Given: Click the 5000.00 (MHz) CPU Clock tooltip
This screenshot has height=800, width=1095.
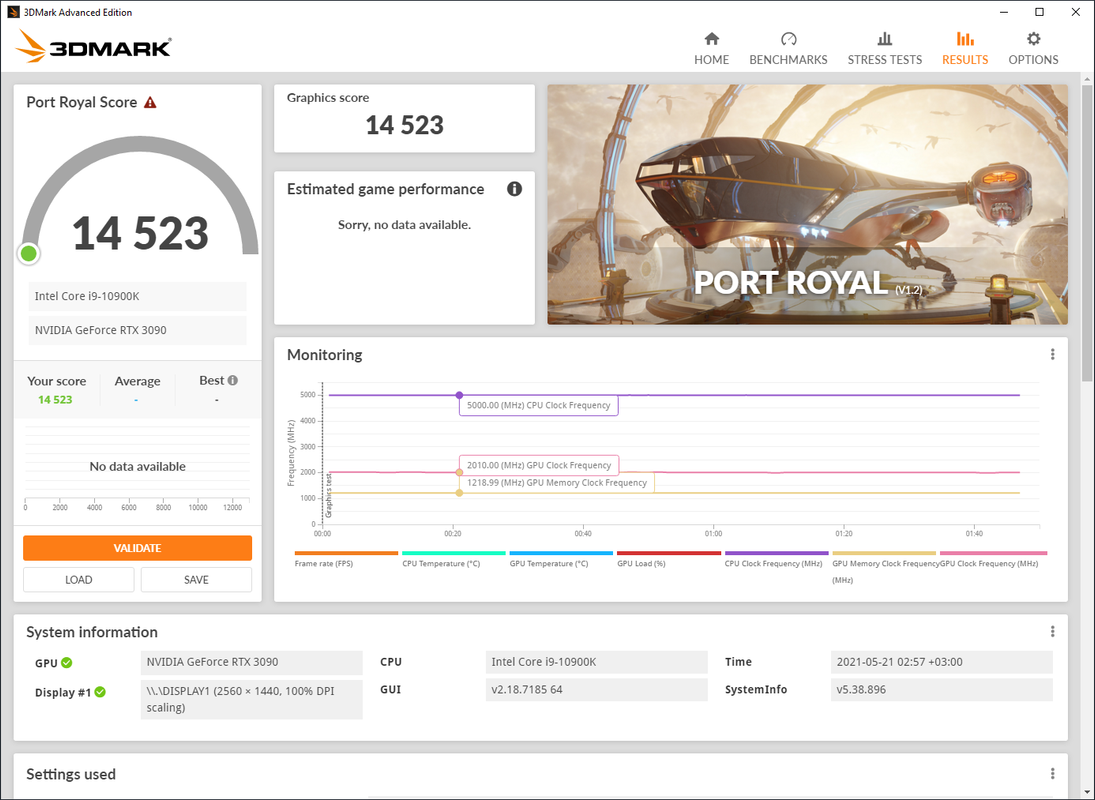Looking at the screenshot, I should [x=538, y=405].
